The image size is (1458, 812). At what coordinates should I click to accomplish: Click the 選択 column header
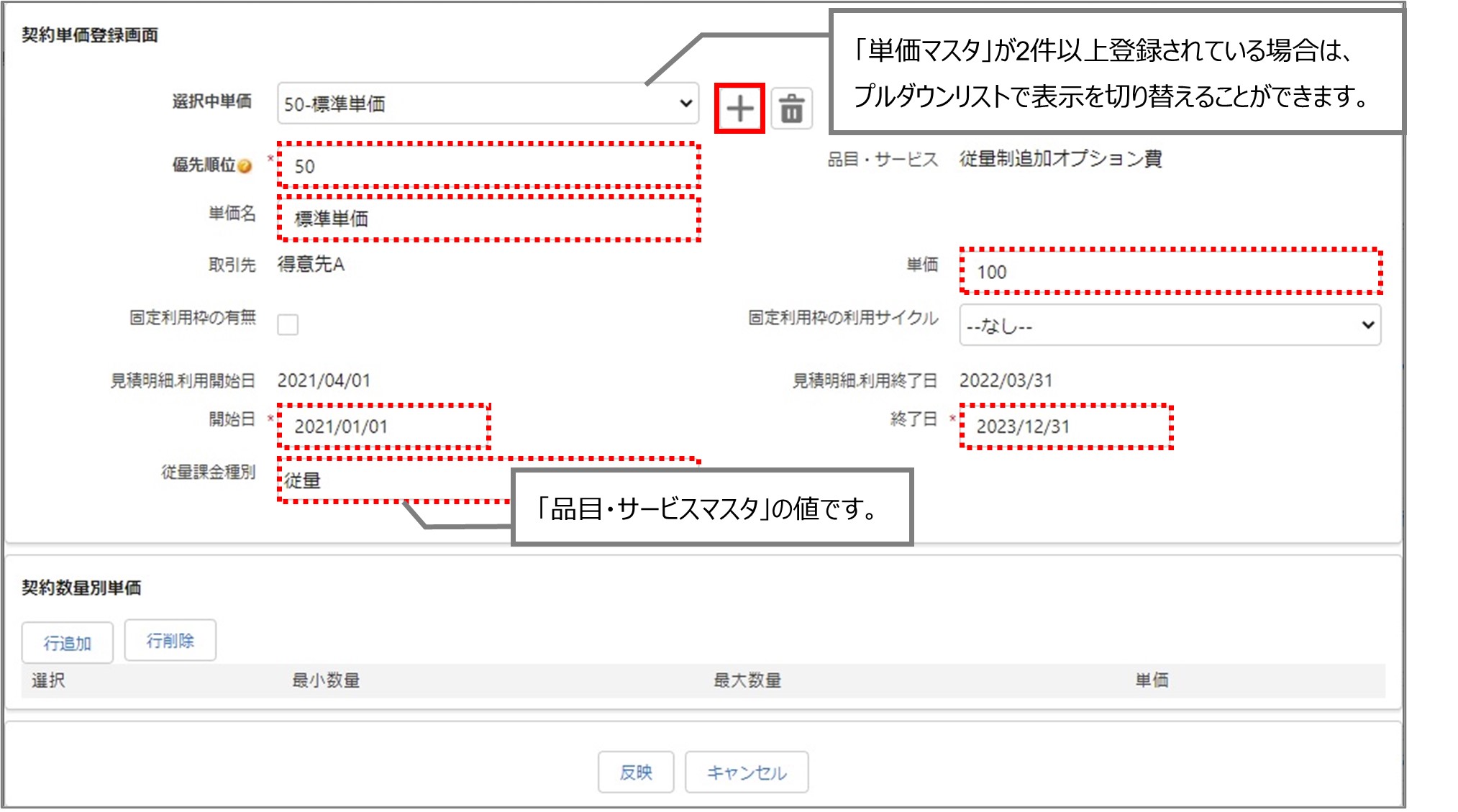48,680
